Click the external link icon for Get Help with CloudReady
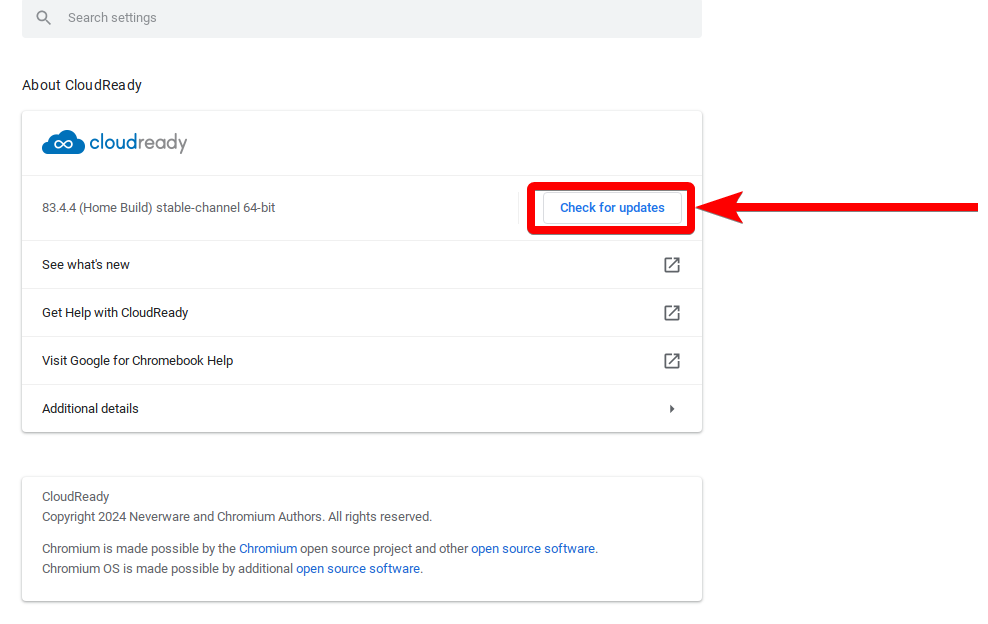Screen dimensions: 988x624 tap(672, 313)
